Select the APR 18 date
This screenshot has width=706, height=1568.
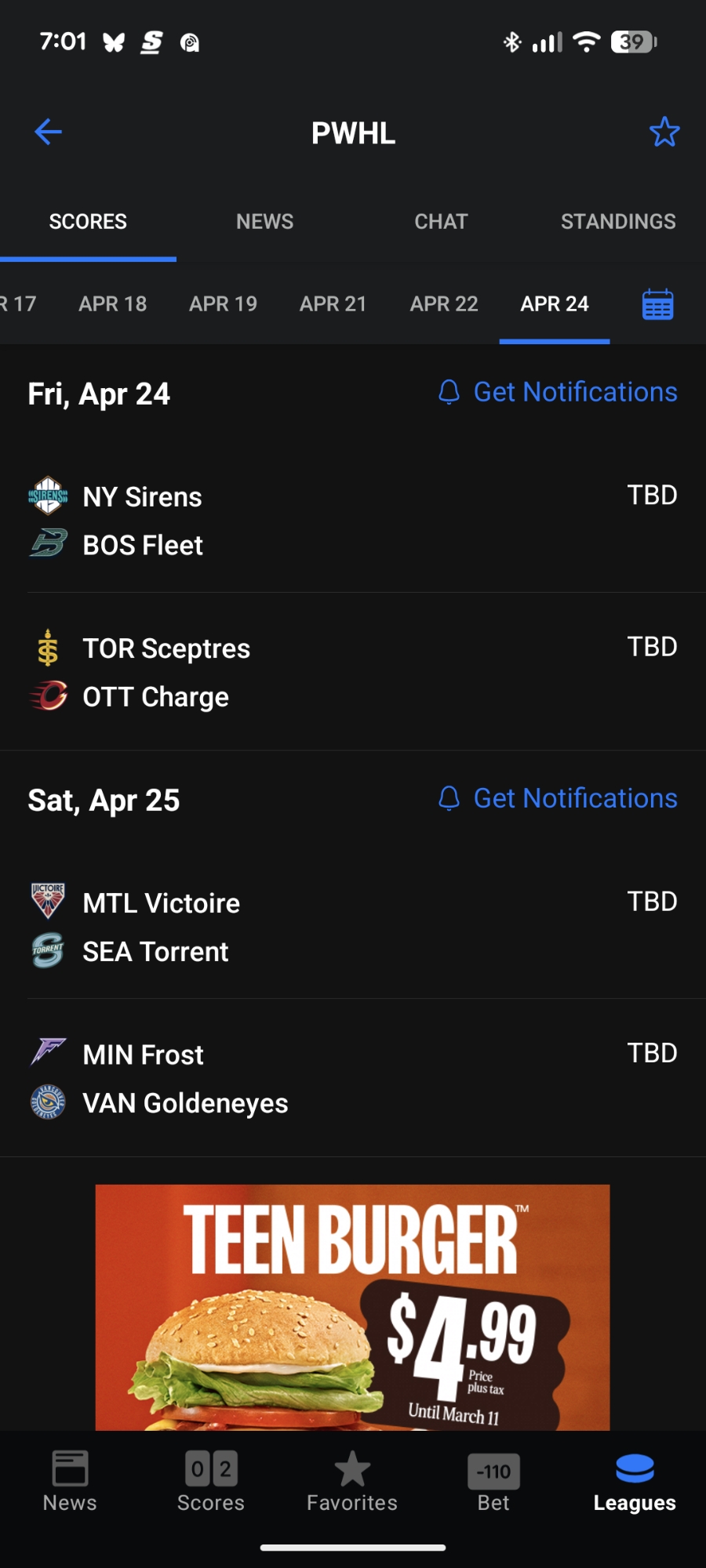(x=113, y=304)
